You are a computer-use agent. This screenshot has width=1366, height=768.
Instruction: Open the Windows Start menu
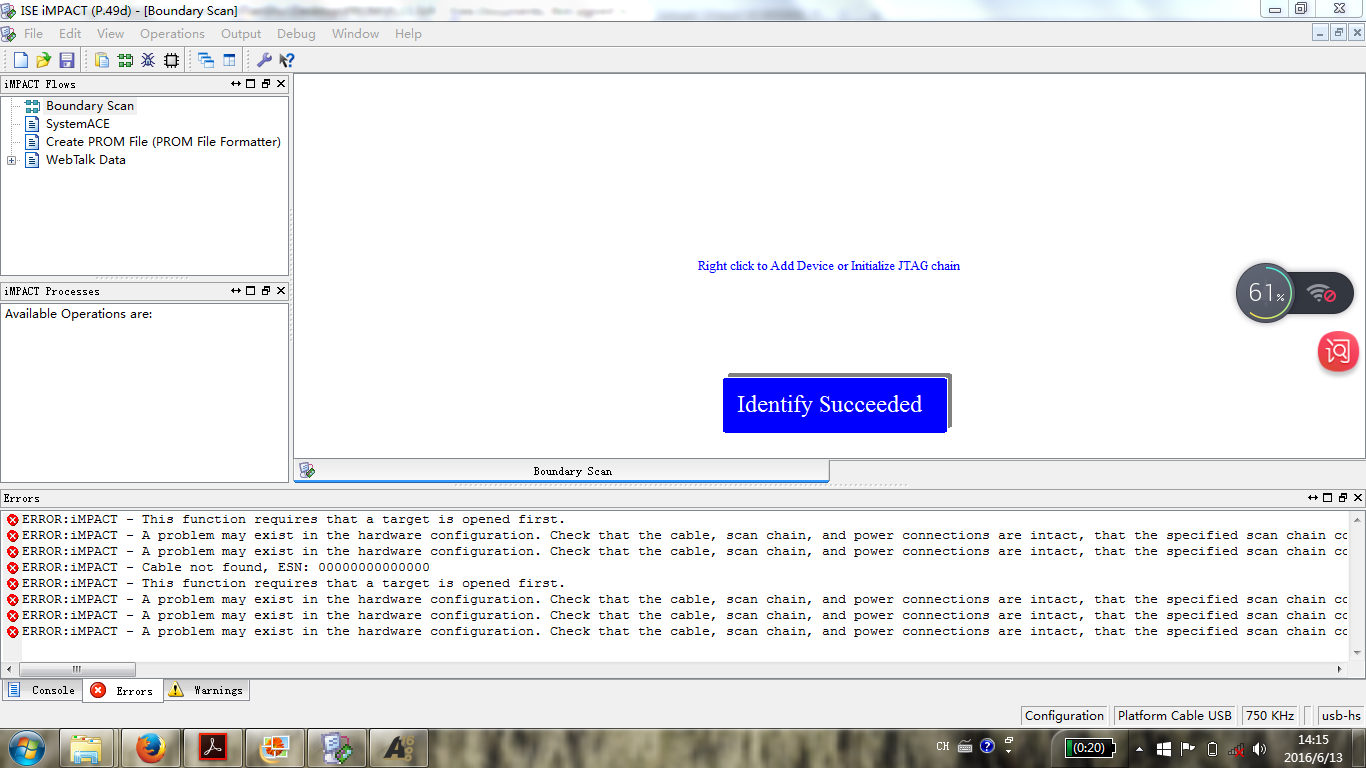click(x=26, y=748)
